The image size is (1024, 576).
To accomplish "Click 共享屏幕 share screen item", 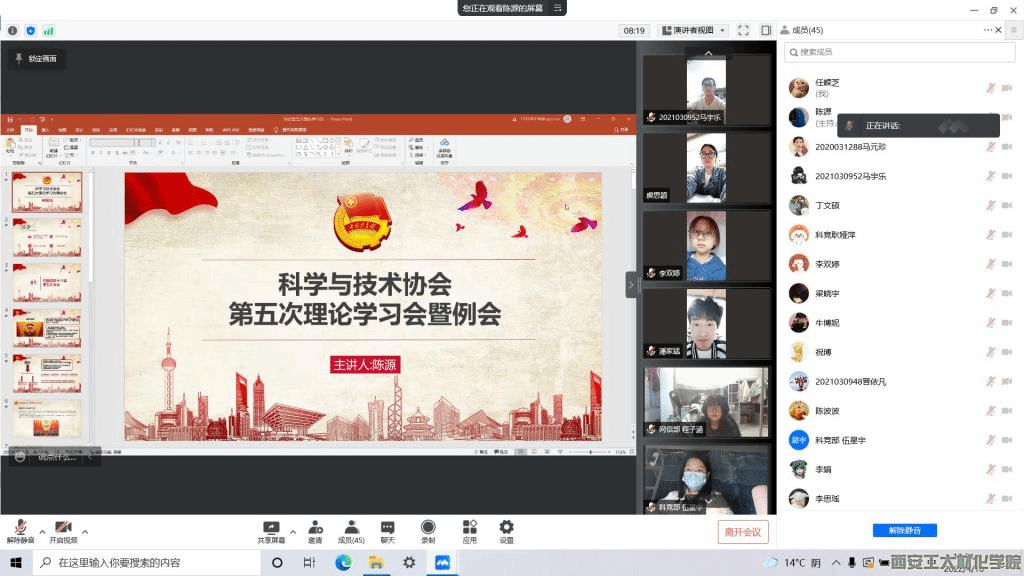I will (x=271, y=531).
